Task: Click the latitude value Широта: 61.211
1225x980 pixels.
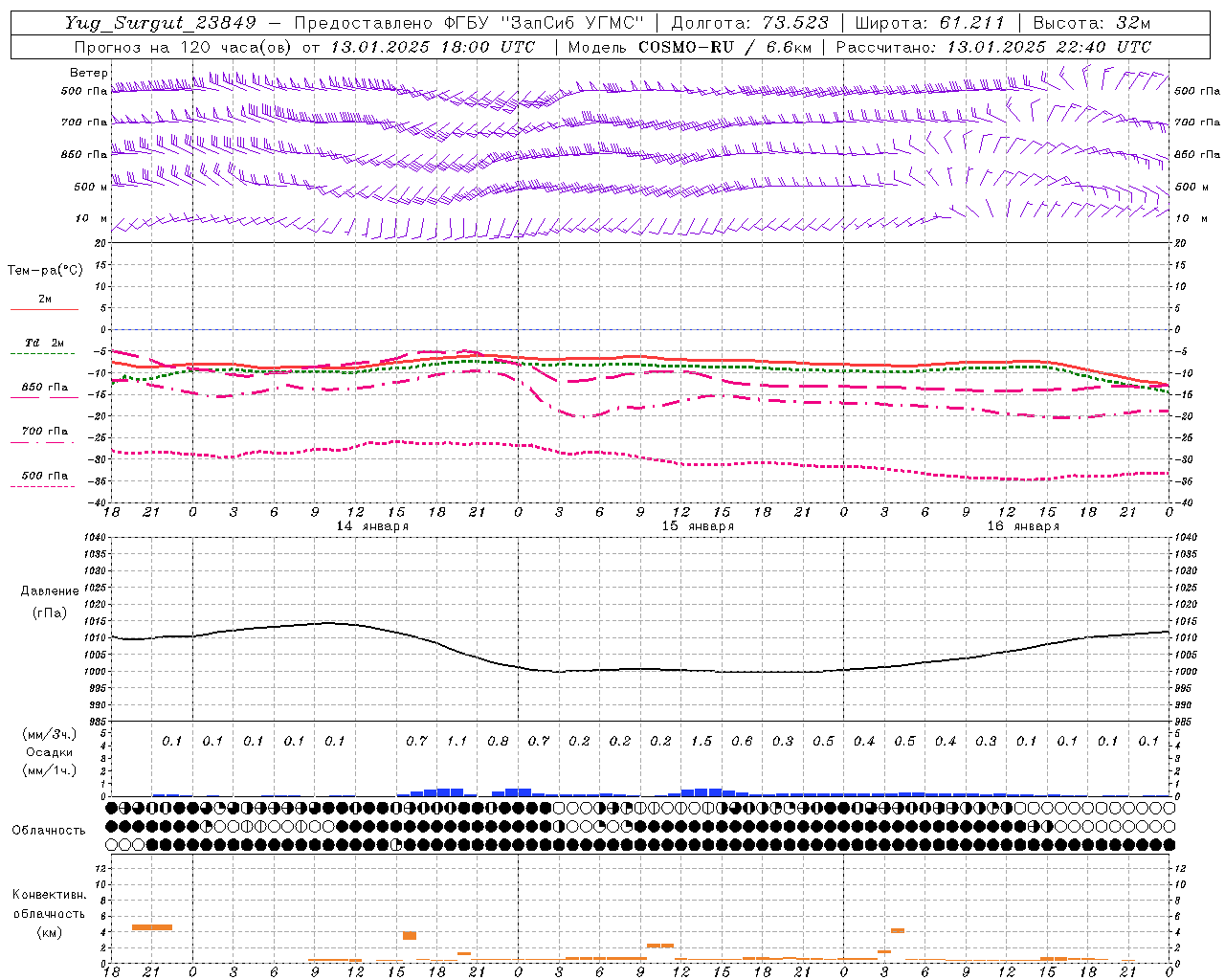Action: pyautogui.click(x=929, y=23)
